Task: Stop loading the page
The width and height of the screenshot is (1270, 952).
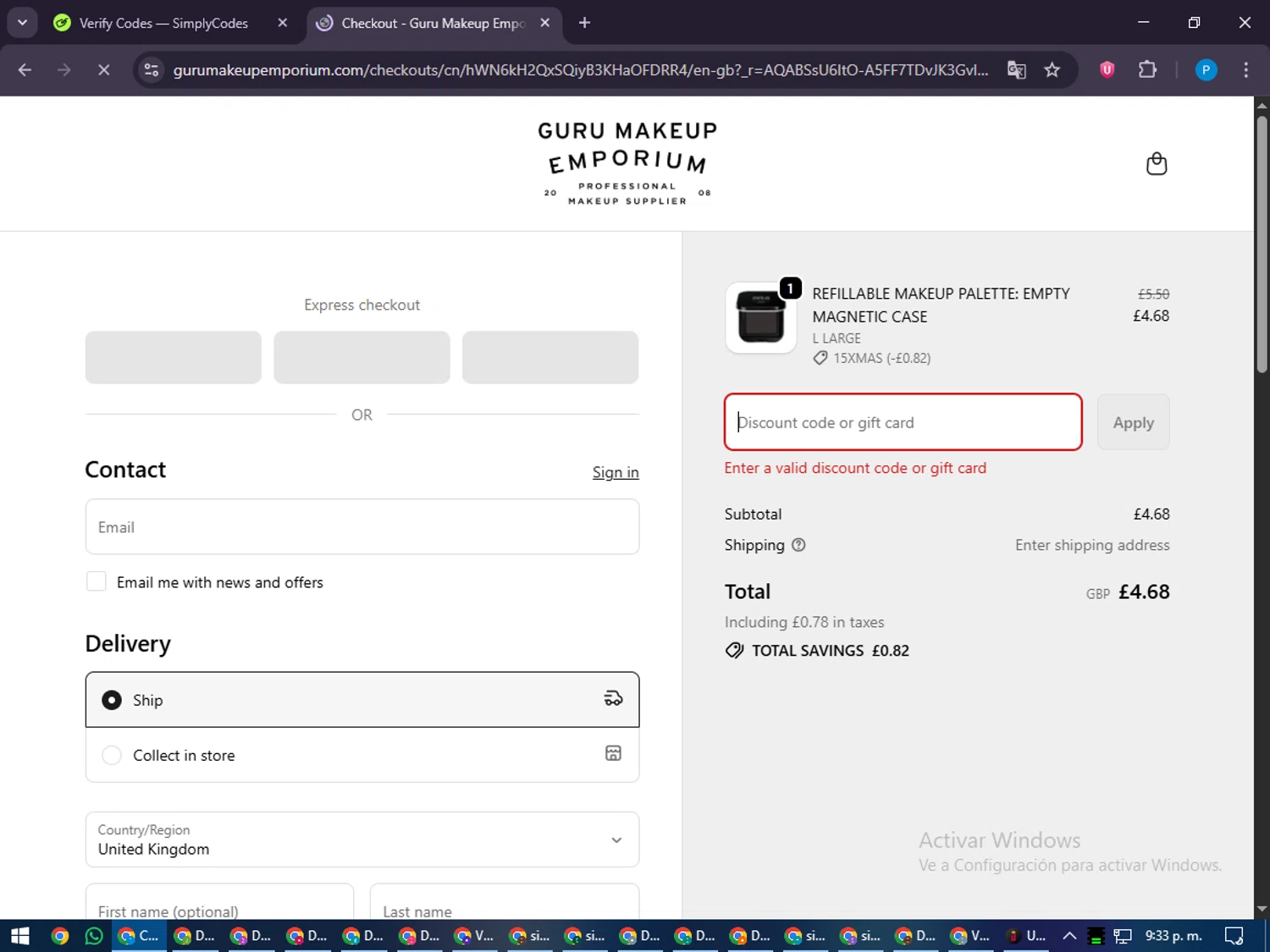Action: (x=103, y=70)
